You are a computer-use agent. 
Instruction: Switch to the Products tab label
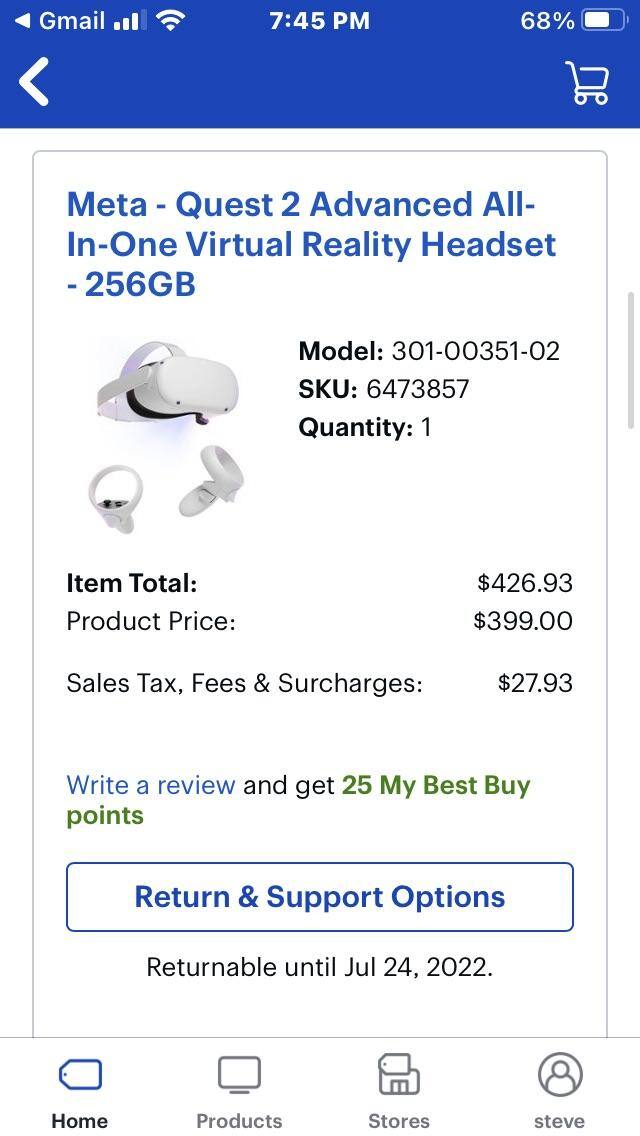239,1120
